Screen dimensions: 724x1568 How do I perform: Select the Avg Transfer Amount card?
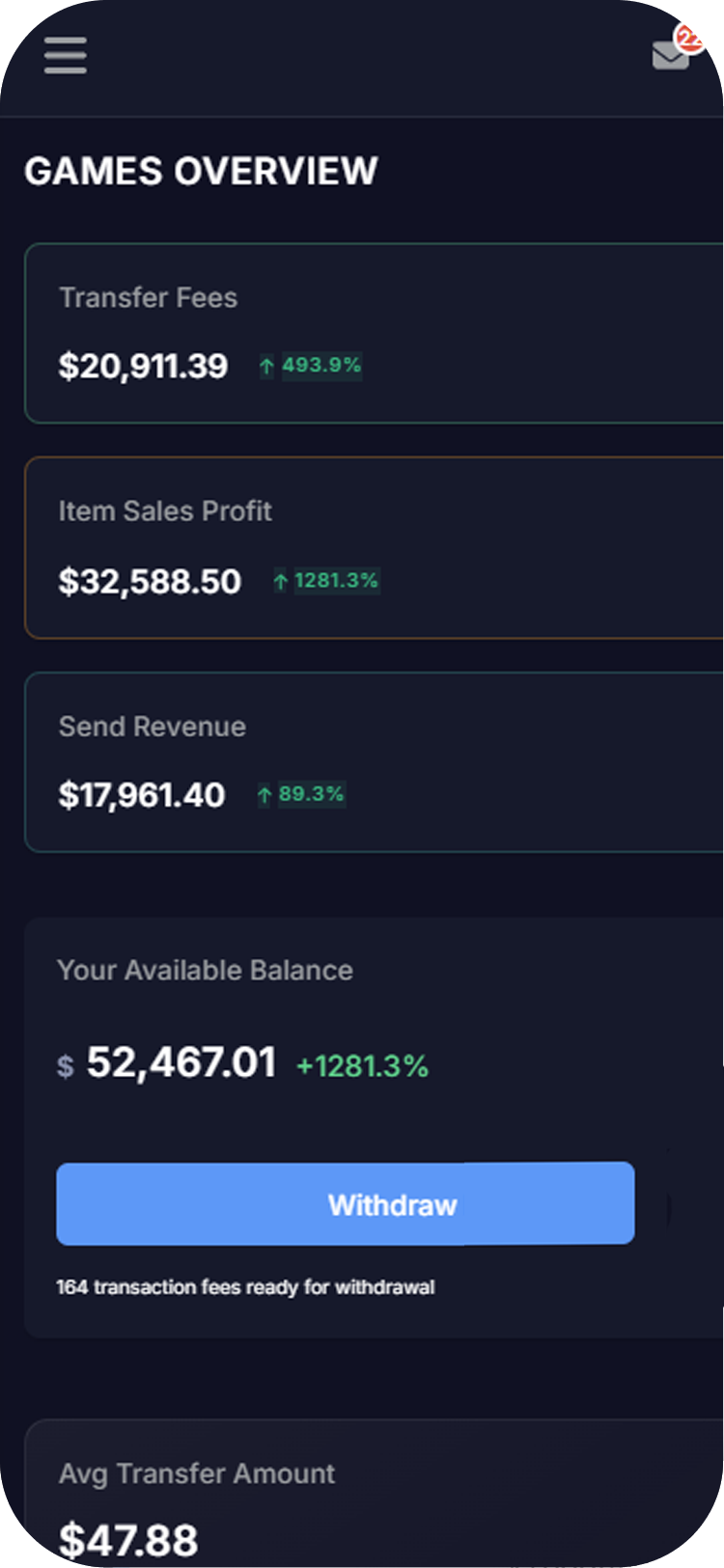pyautogui.click(x=374, y=1493)
